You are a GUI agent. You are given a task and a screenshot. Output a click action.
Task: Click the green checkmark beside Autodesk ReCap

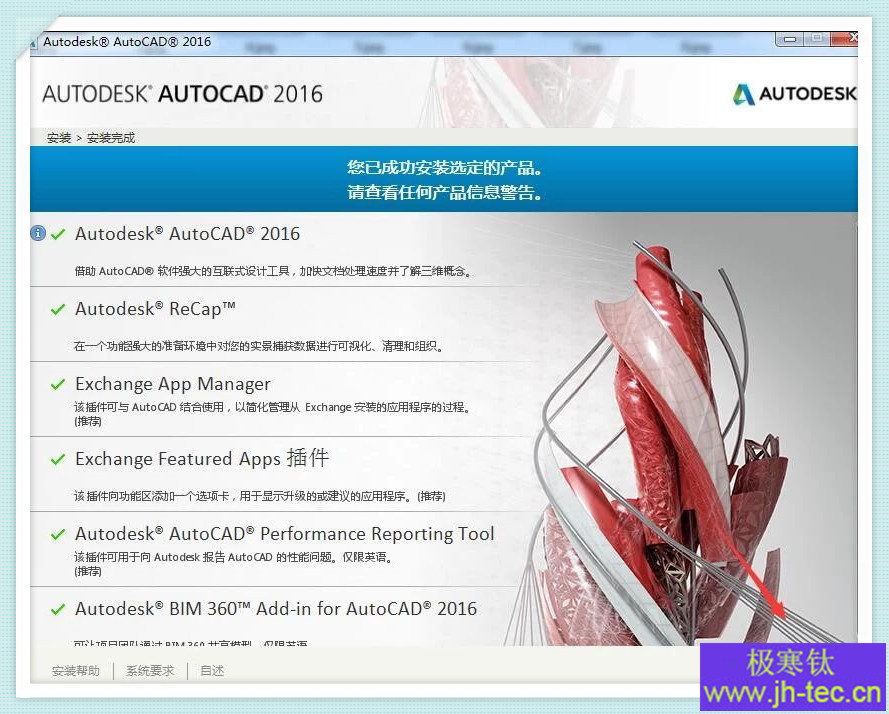click(x=58, y=310)
